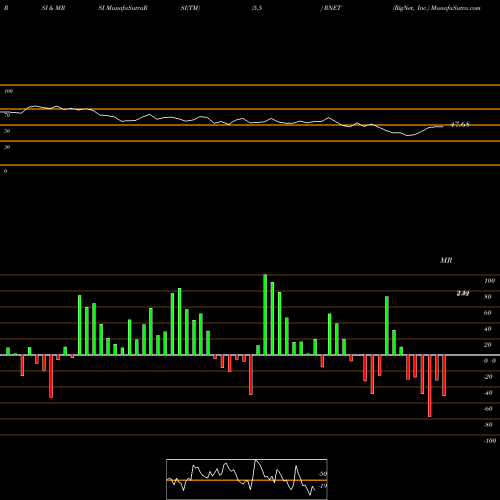This screenshot has height=500, width=500.
Task: Click the RNET ticker text in header
Action: coord(332,8)
